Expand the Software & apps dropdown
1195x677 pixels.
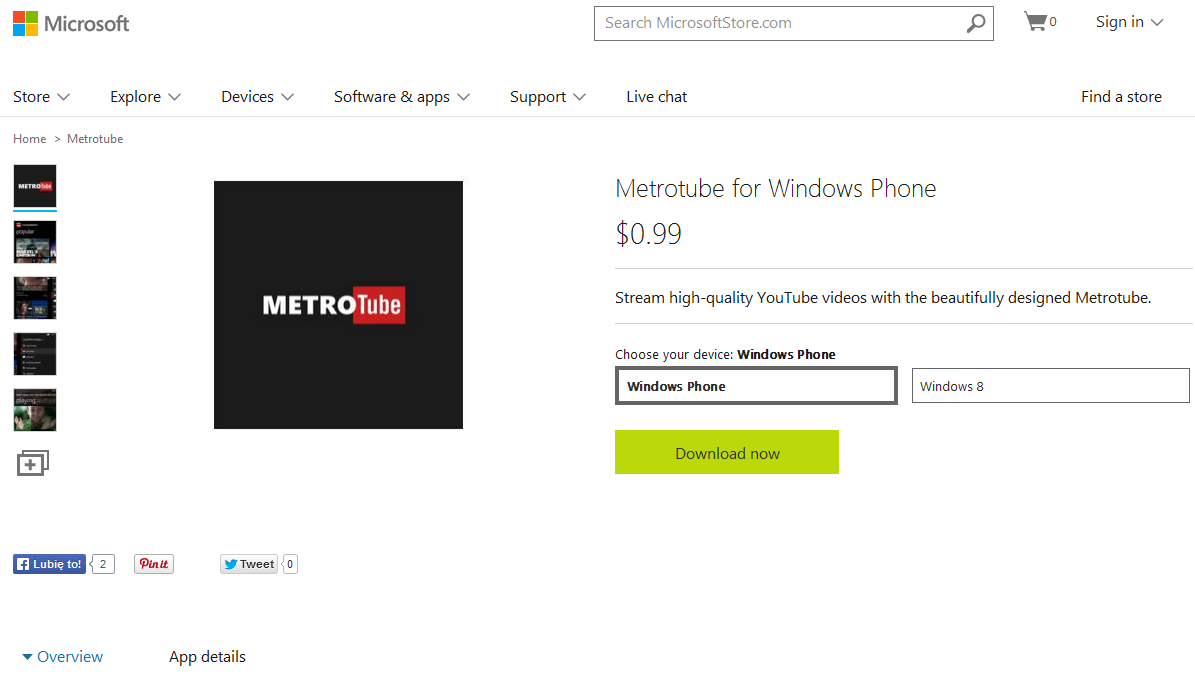pyautogui.click(x=402, y=97)
